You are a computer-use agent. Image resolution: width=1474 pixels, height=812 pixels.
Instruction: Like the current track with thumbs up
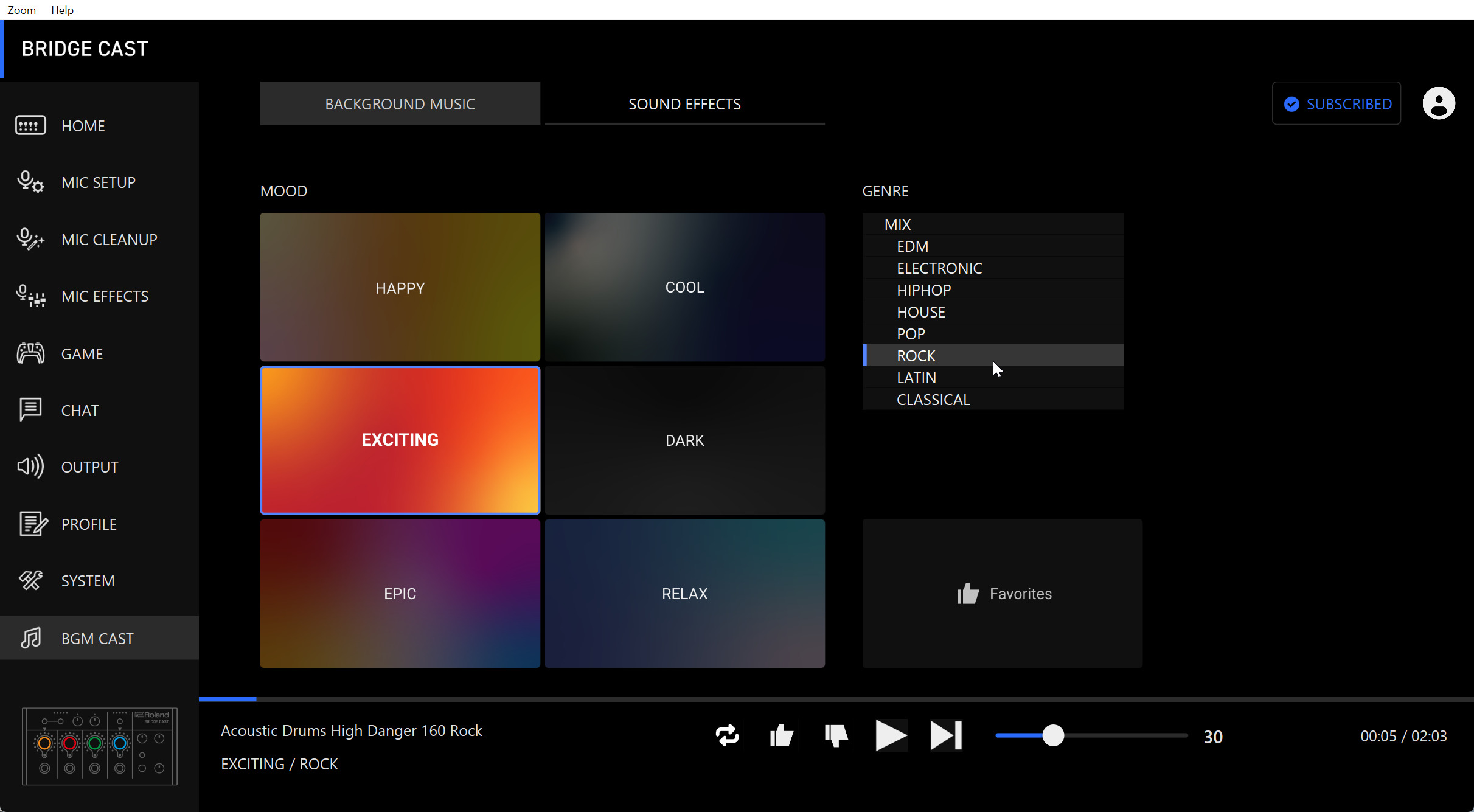[x=782, y=735]
